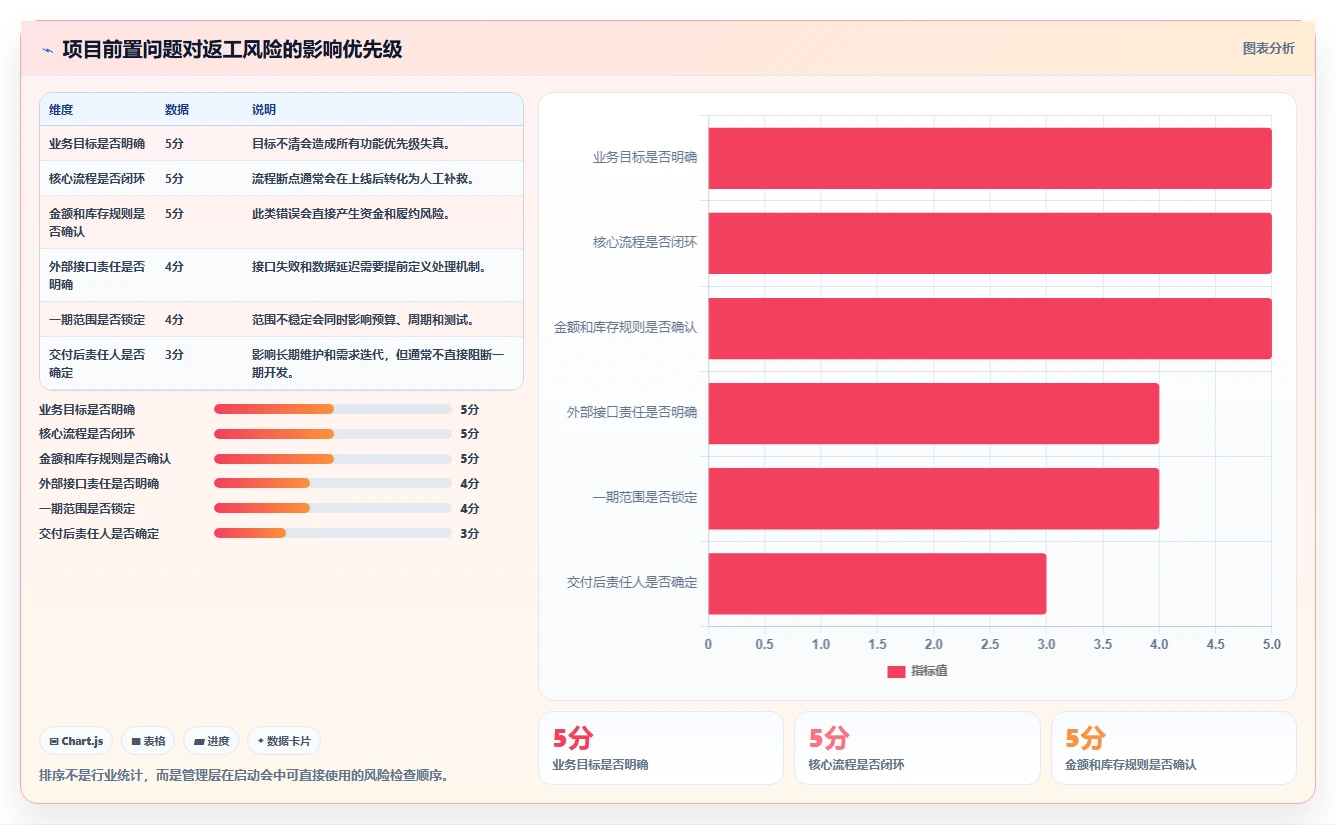Click the chart bar for 核心流程是否闭环

[x=990, y=243]
